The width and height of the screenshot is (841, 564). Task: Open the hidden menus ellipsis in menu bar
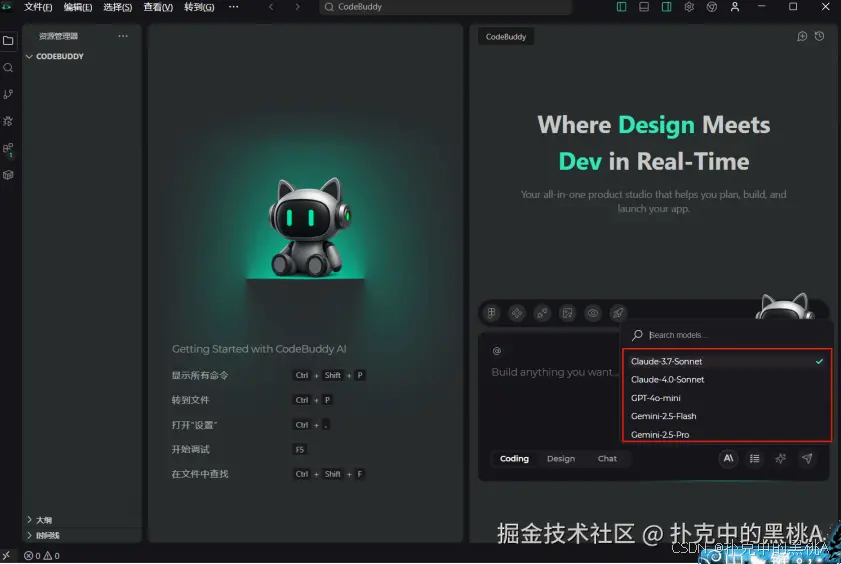tap(234, 7)
